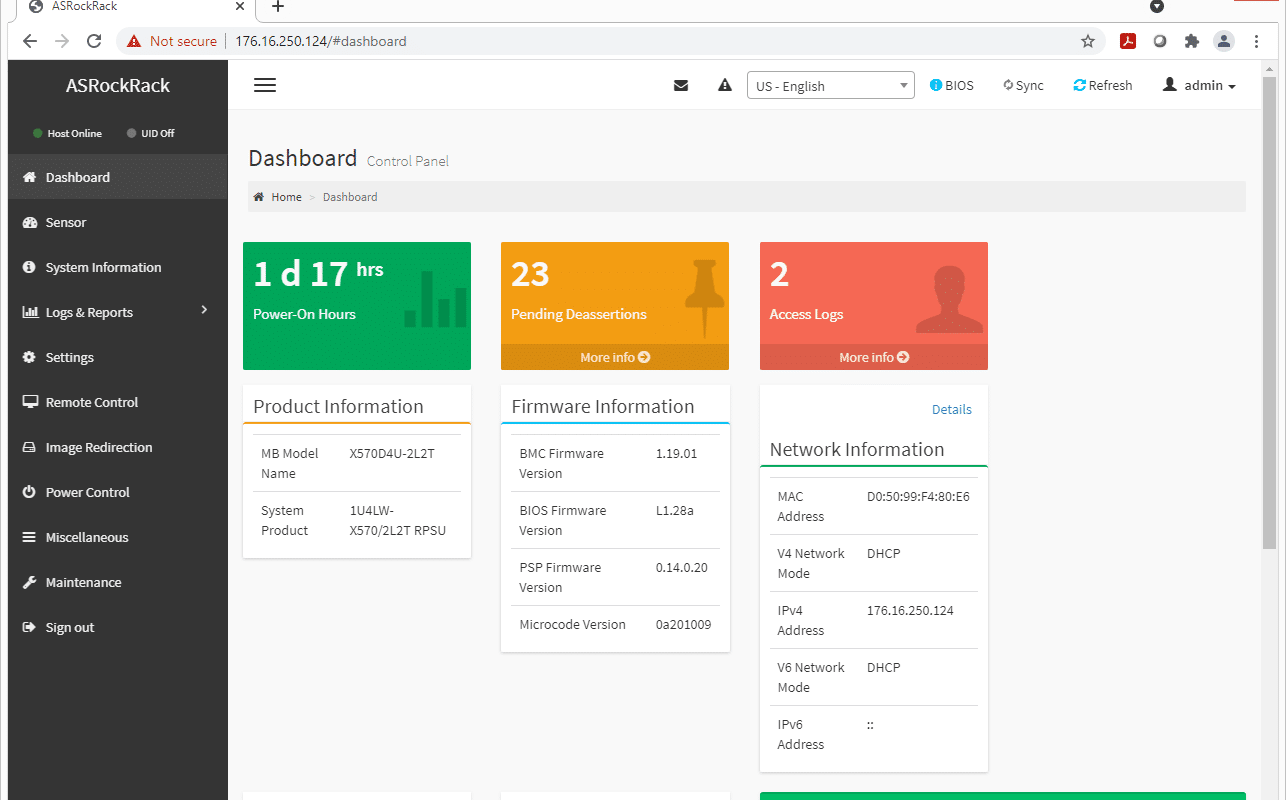Viewport: 1286px width, 800px height.
Task: Select Microcode Version 0a201009 value
Action: 683,624
